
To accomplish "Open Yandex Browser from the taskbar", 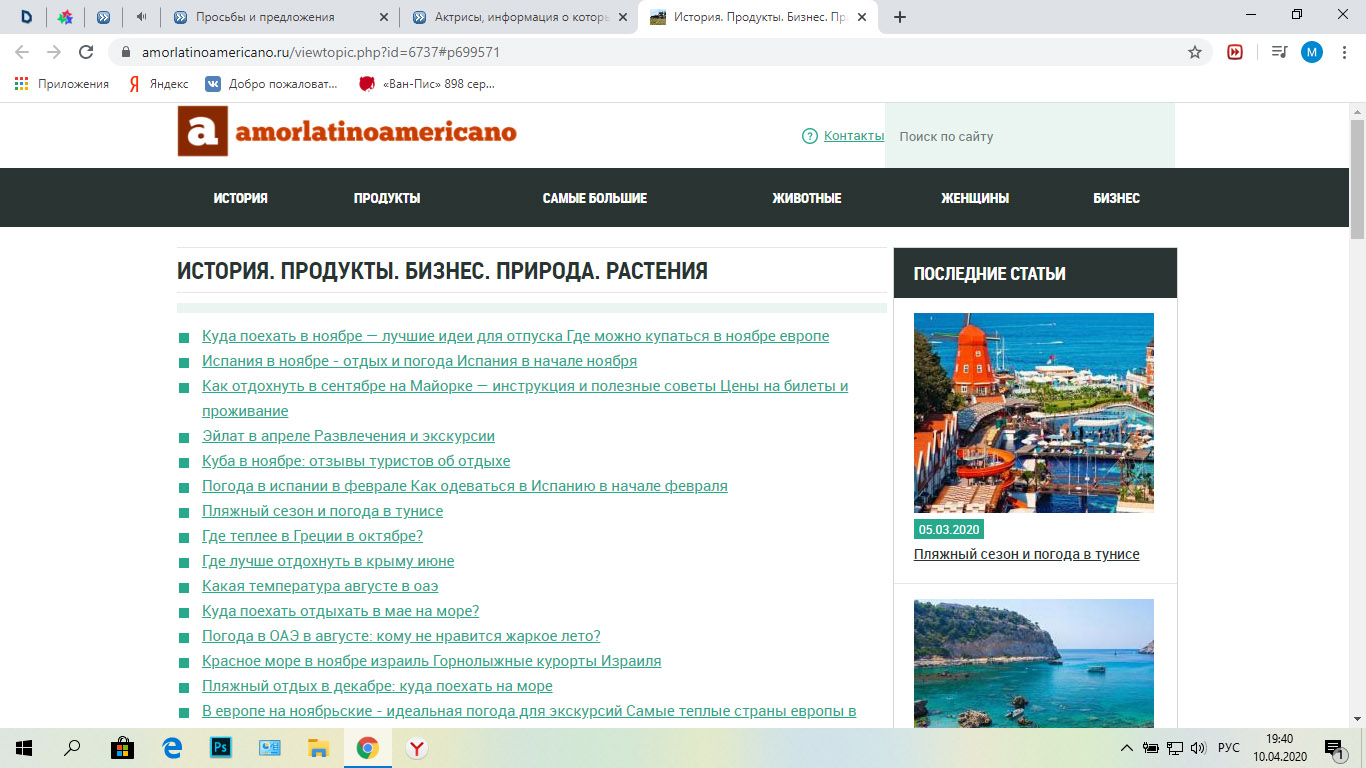I will coord(416,747).
